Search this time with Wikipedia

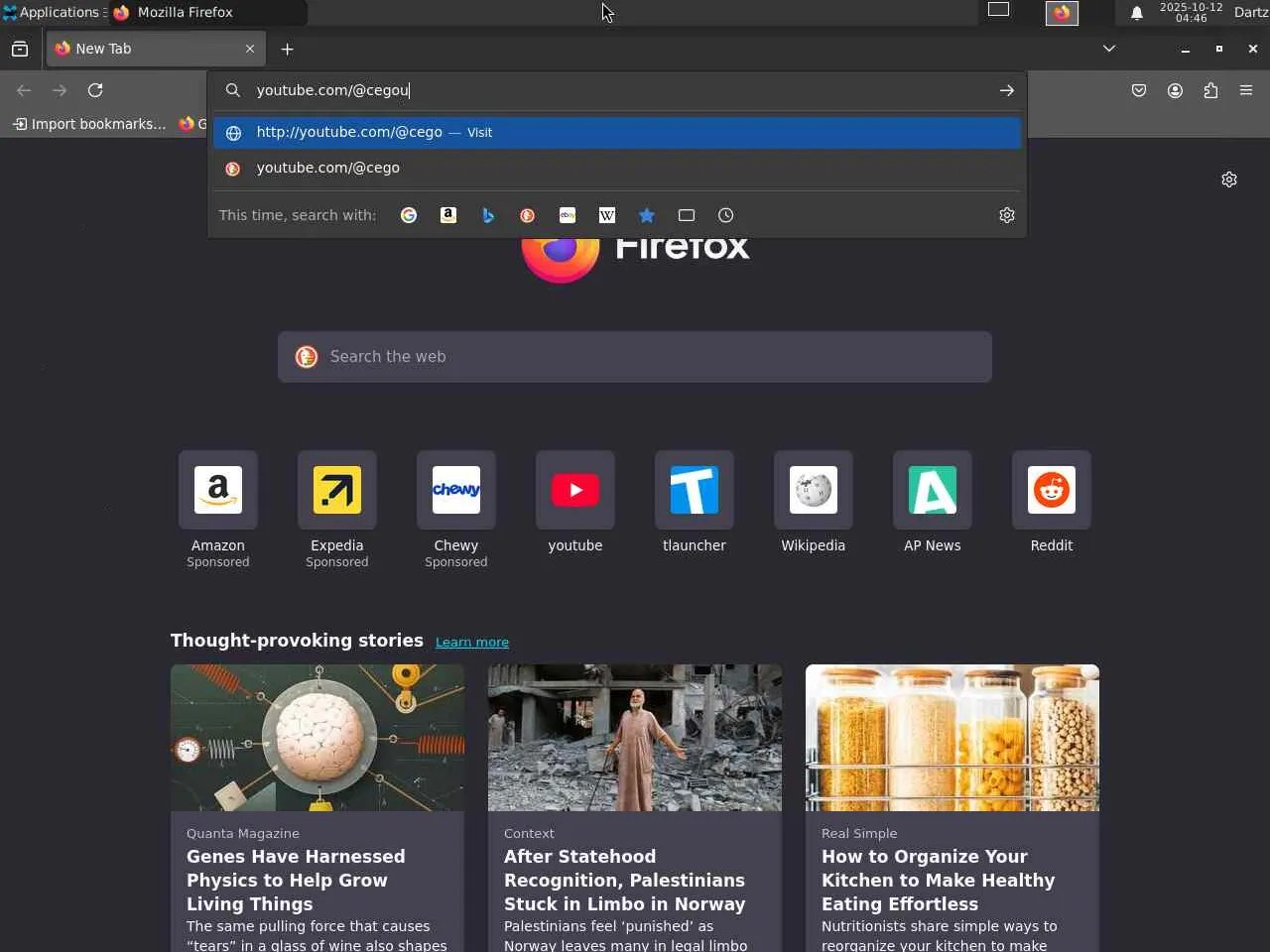tap(607, 215)
